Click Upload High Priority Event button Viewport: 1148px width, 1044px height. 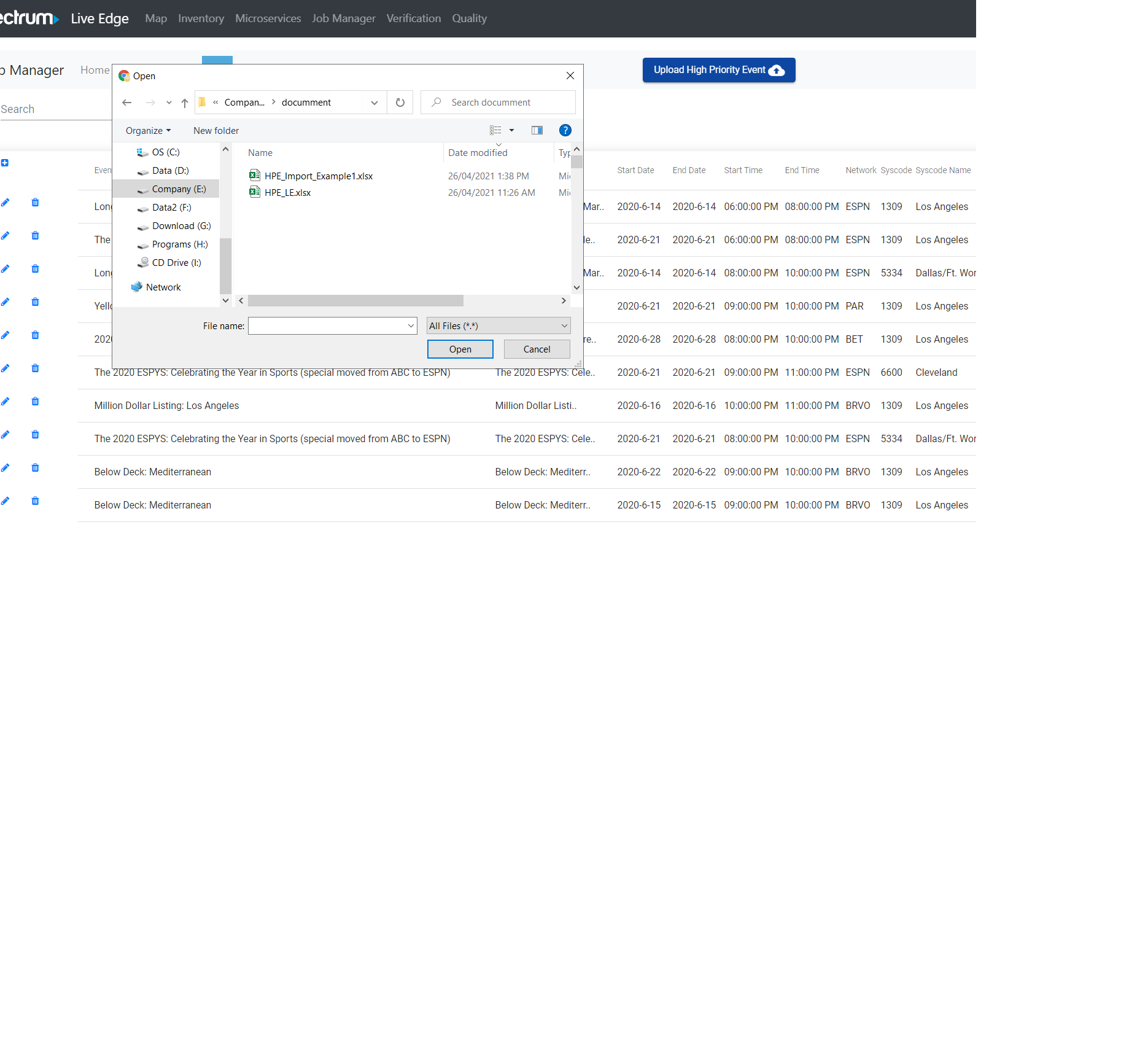(719, 70)
